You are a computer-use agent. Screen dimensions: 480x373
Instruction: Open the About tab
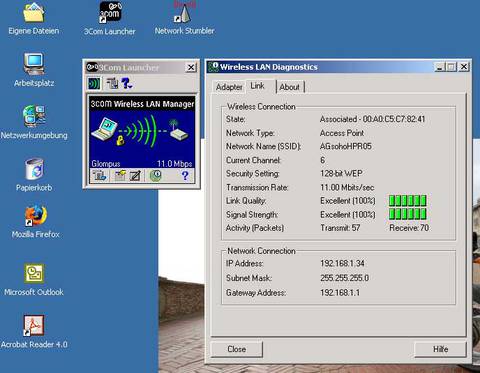coord(290,87)
